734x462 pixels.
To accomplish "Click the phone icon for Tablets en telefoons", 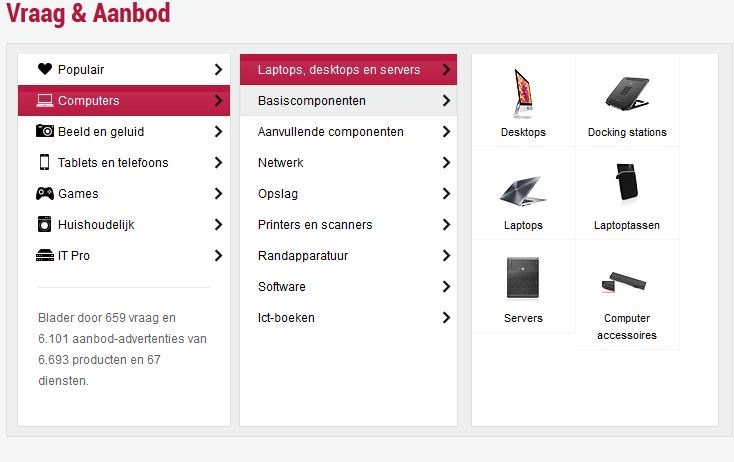I will coord(44,162).
